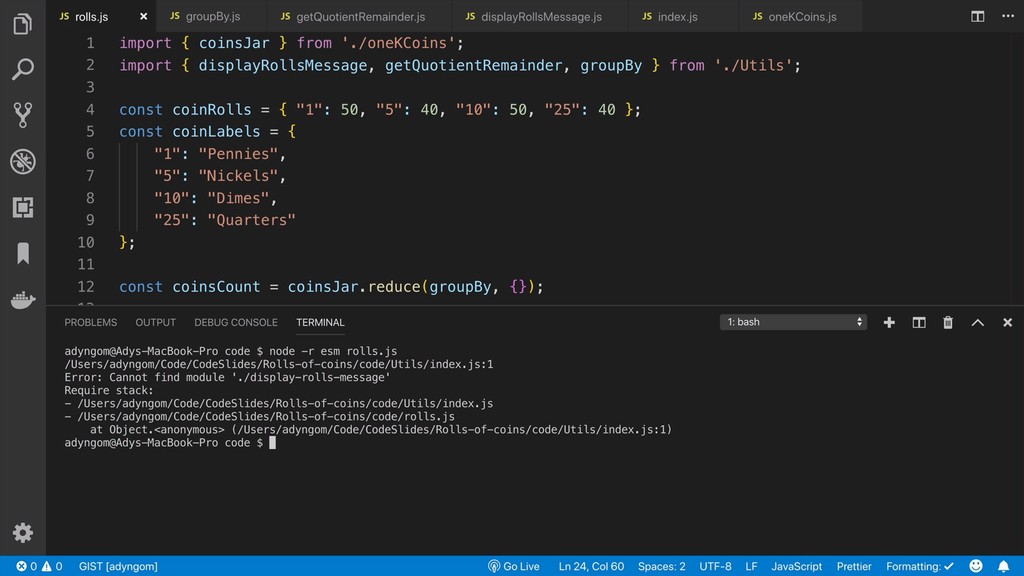Open the Extensions view
This screenshot has height=576, width=1024.
click(x=23, y=207)
